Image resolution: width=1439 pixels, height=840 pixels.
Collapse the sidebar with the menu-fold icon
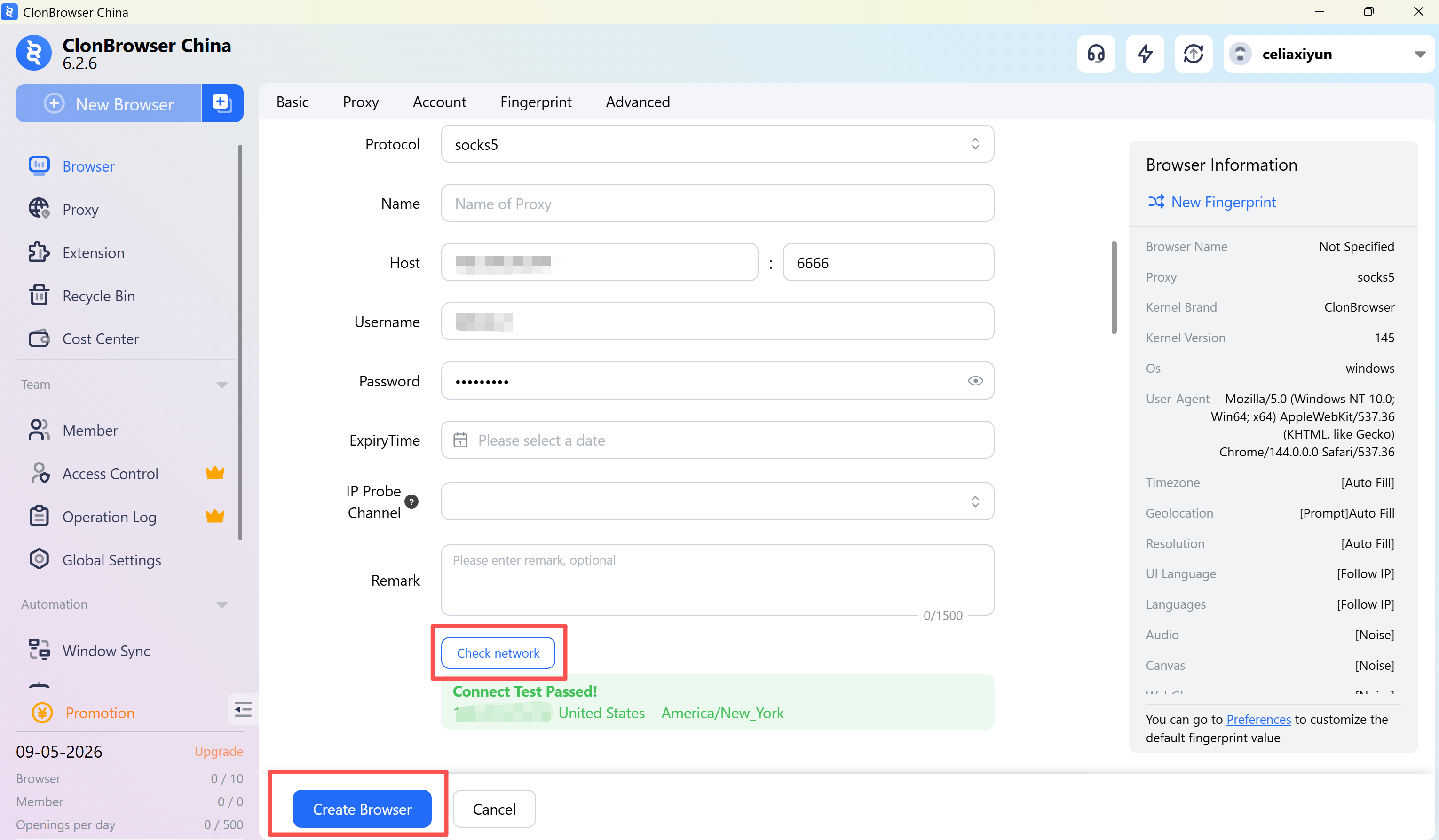pos(243,709)
